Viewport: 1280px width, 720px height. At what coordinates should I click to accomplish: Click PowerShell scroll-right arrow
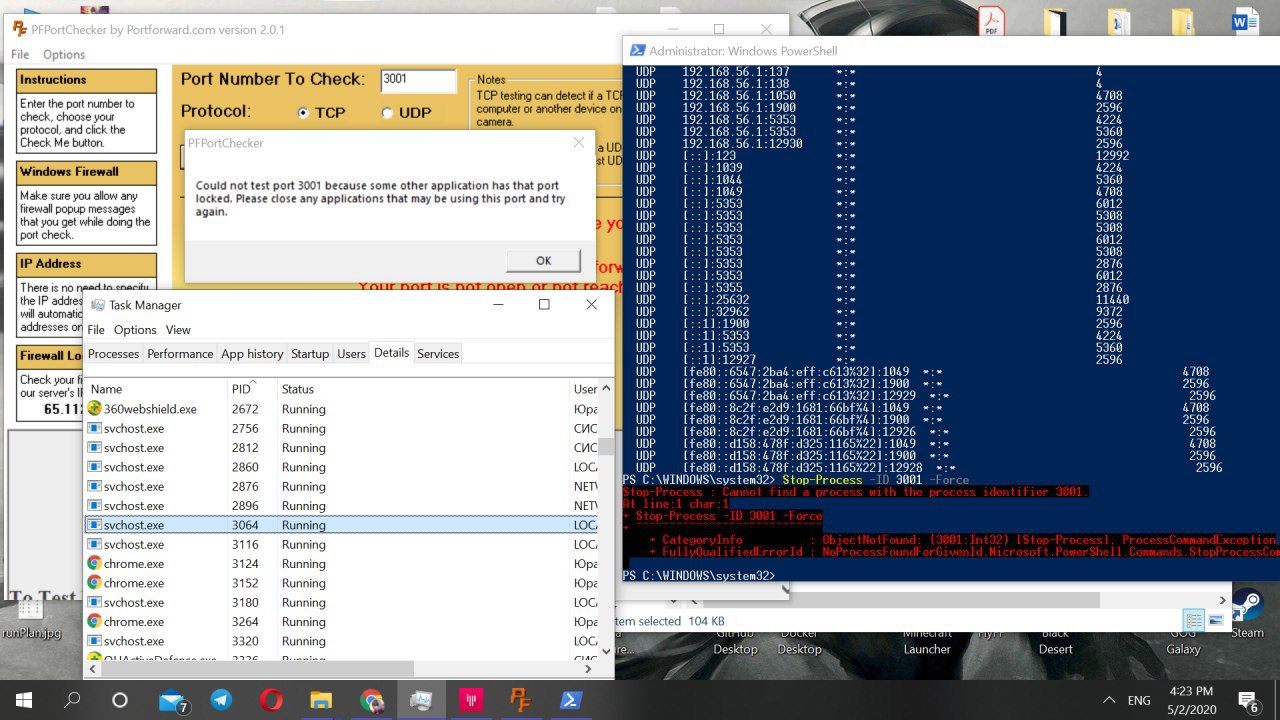click(1222, 600)
